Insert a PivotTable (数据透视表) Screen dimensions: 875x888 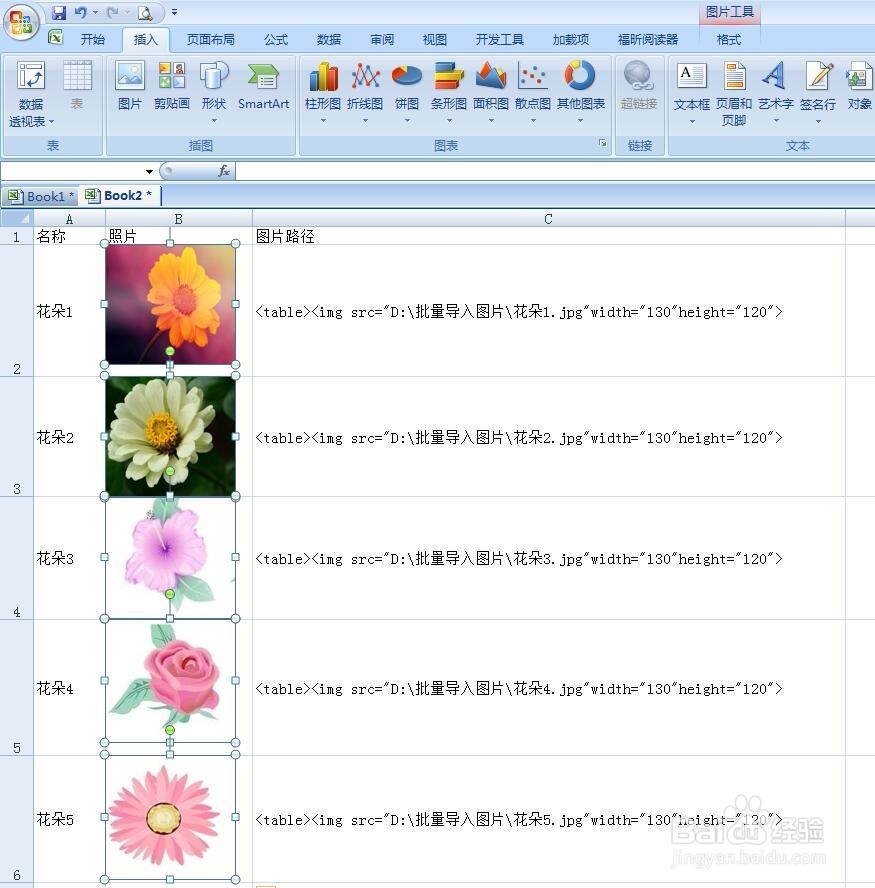click(x=31, y=94)
